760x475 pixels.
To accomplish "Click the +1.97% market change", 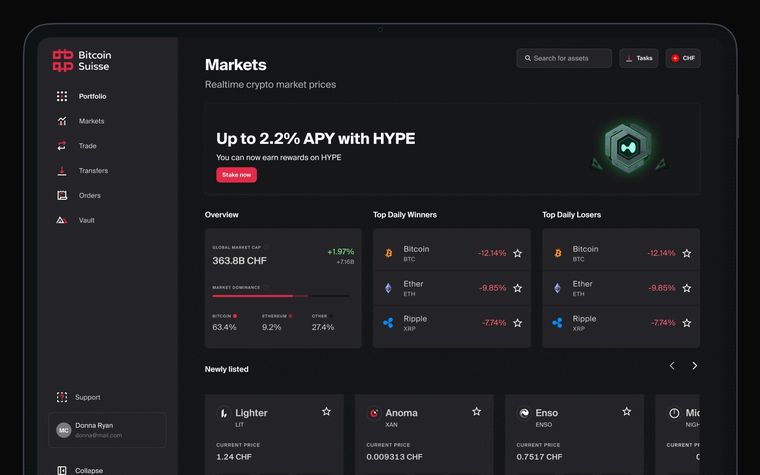I will tap(341, 252).
